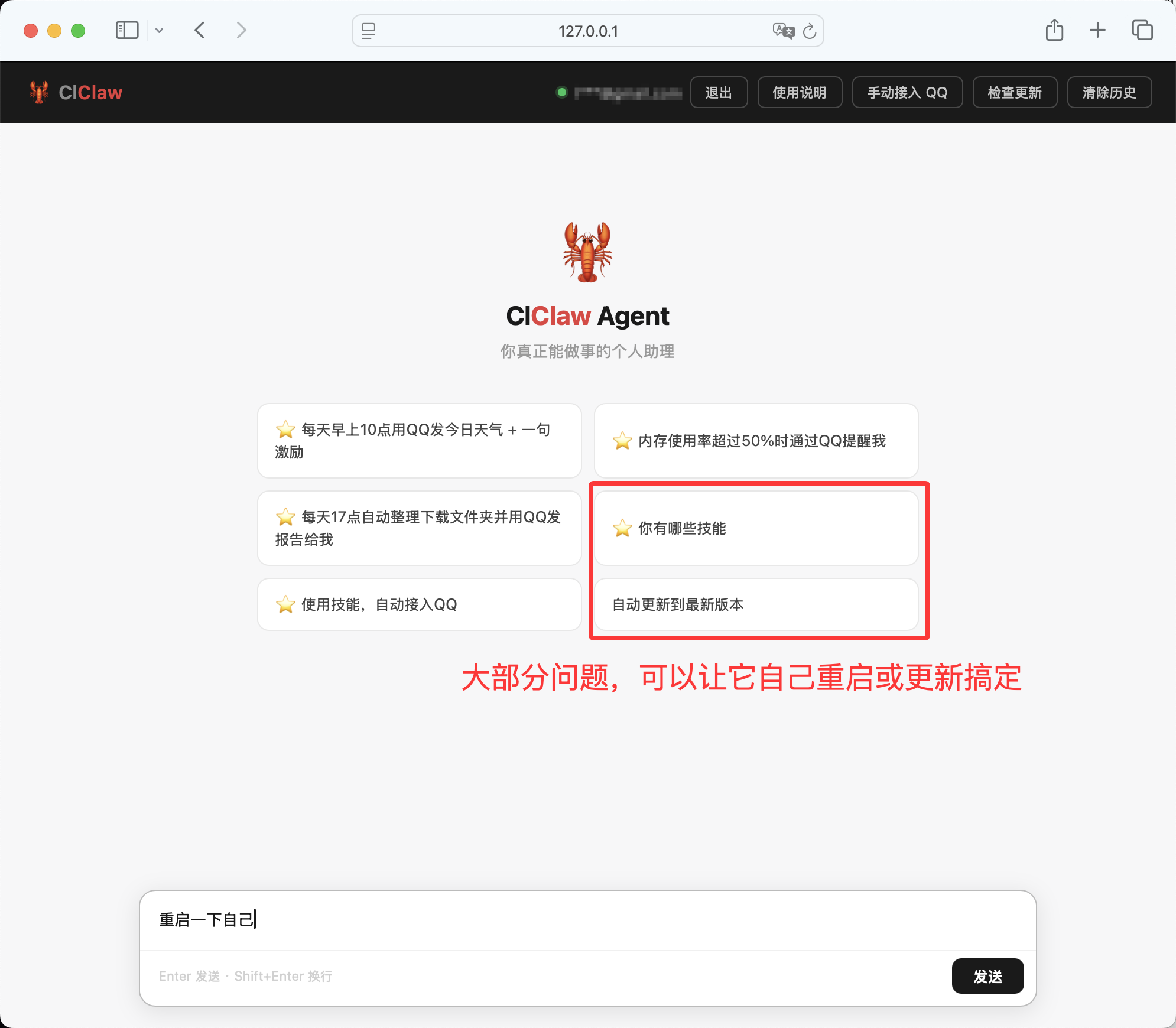Click the forward navigation arrow
Image resolution: width=1176 pixels, height=1028 pixels.
click(x=241, y=30)
